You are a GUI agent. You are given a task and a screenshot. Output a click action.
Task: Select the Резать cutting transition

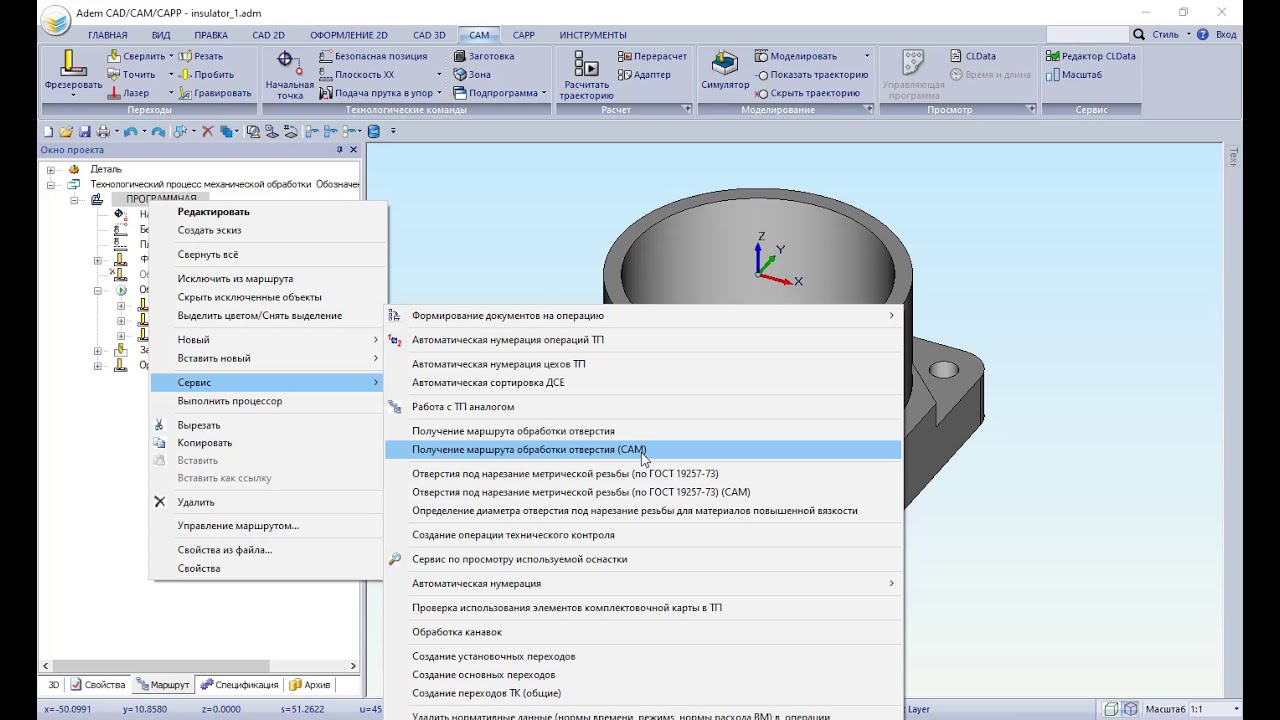(200, 56)
